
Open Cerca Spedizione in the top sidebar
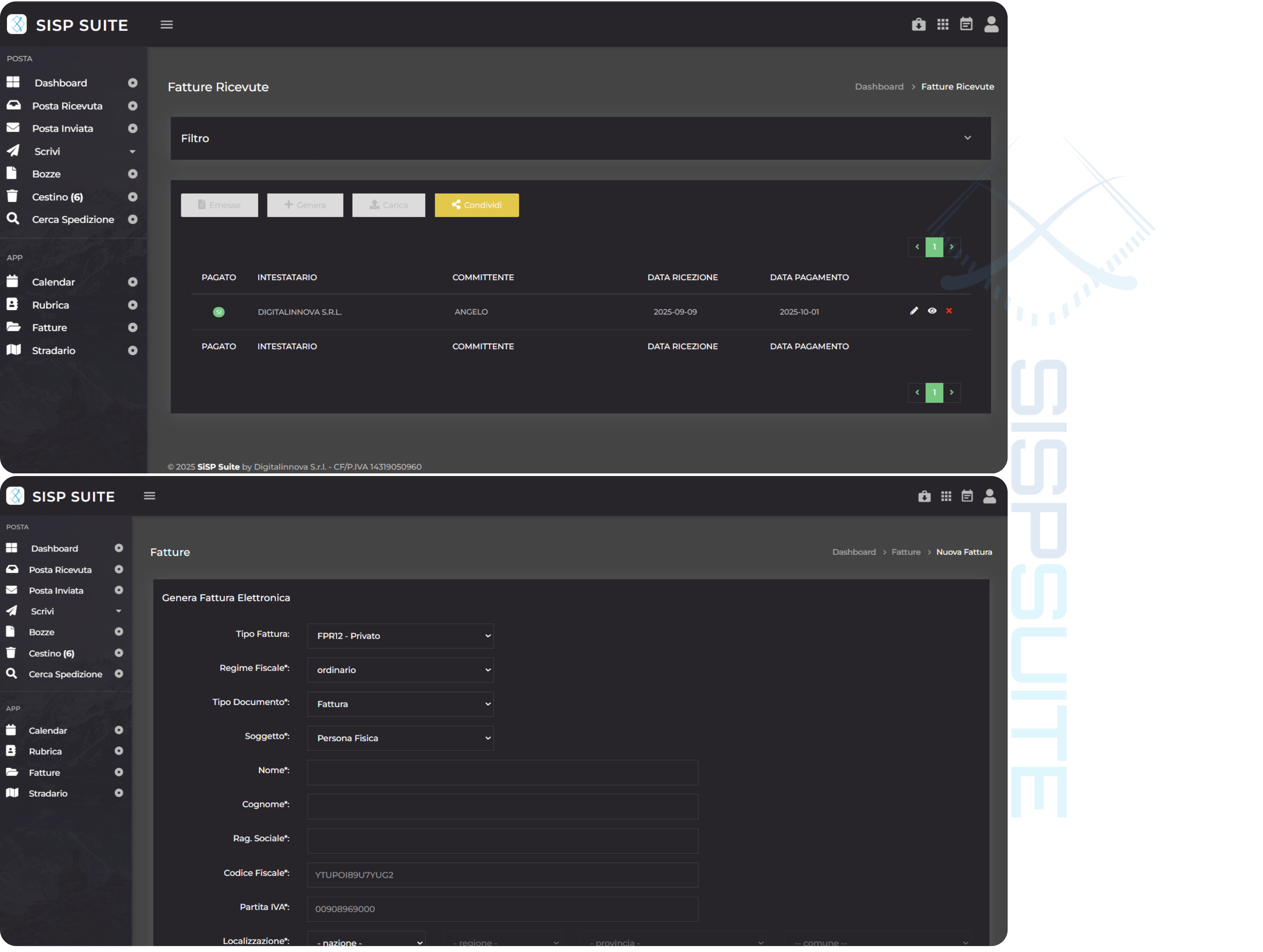pyautogui.click(x=72, y=220)
